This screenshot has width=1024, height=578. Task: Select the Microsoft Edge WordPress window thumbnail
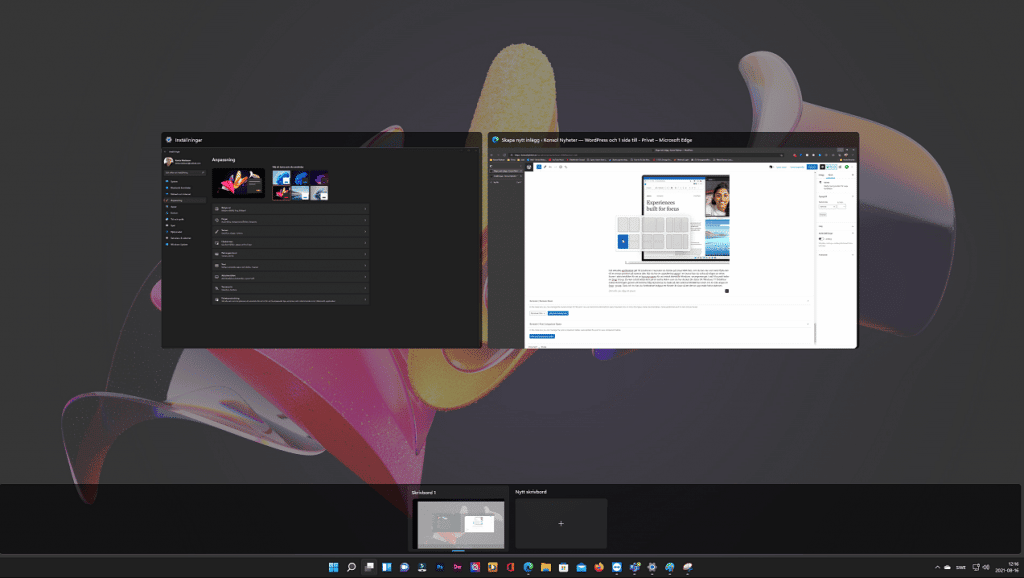[x=673, y=240]
